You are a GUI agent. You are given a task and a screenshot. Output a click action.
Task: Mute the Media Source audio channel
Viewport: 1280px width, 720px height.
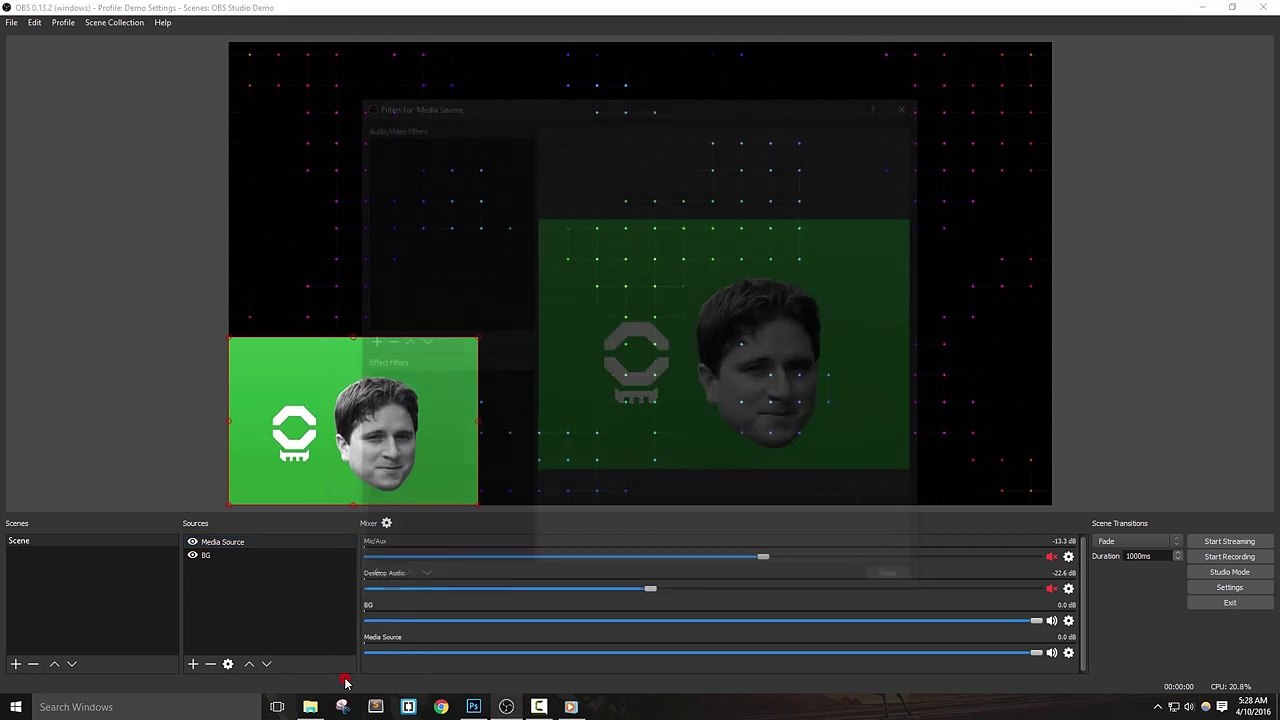(1051, 653)
